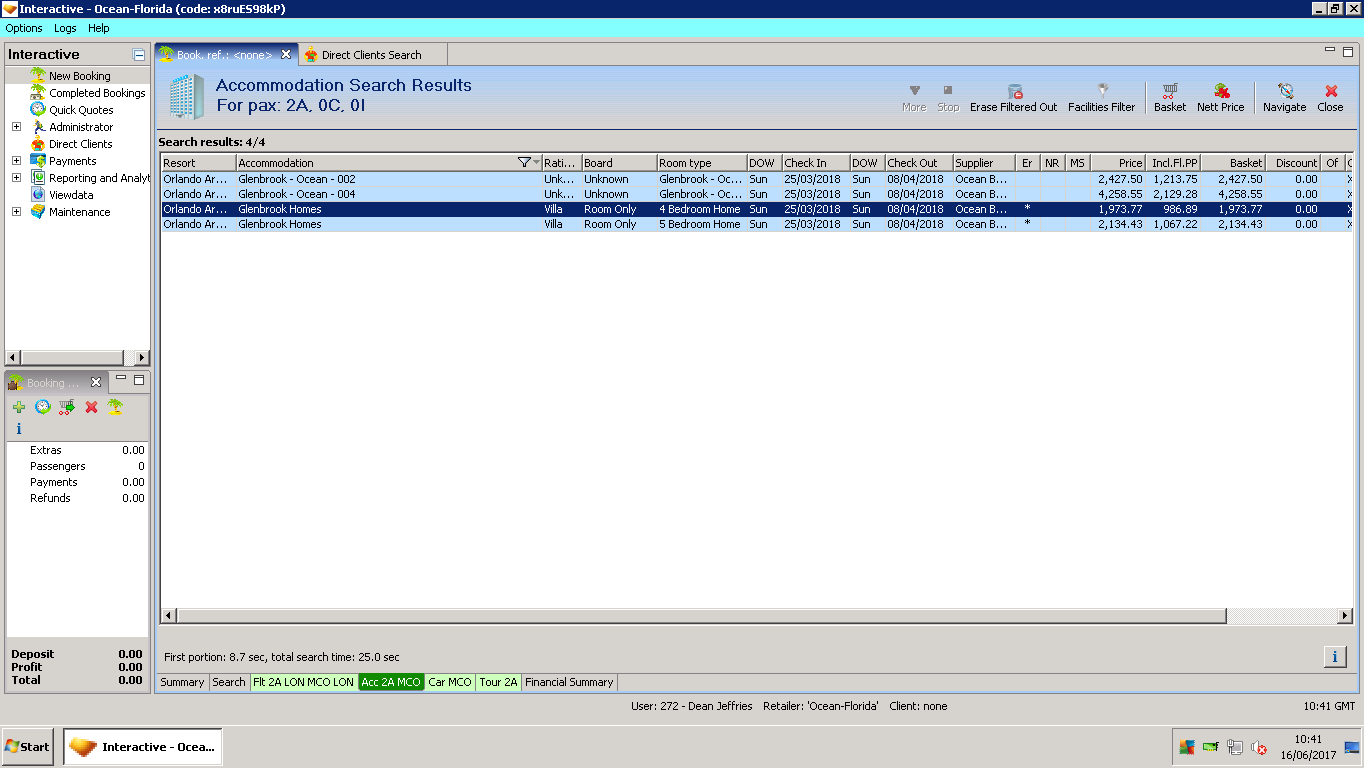
Task: Open the Financial Summary tab
Action: pos(569,682)
